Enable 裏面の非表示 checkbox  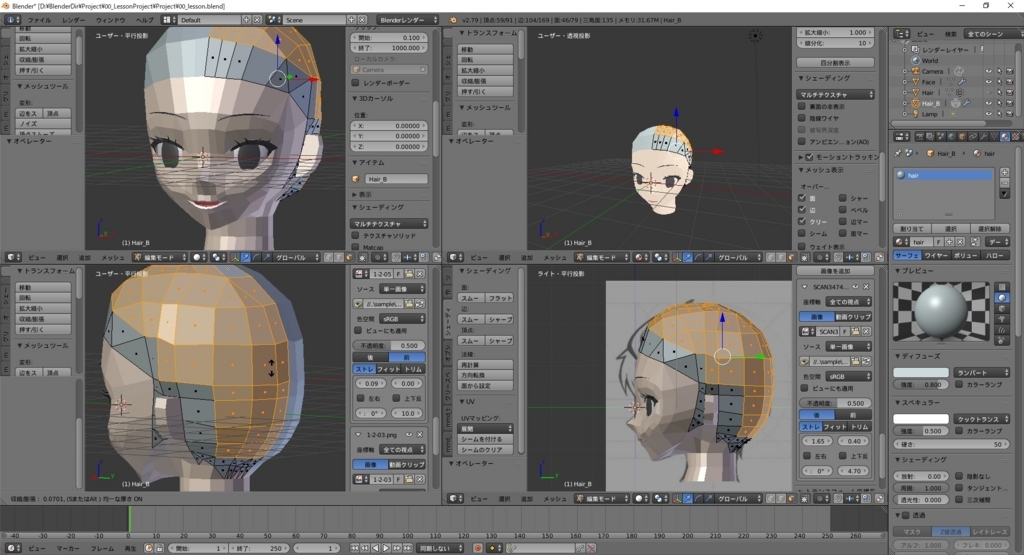(x=802, y=106)
